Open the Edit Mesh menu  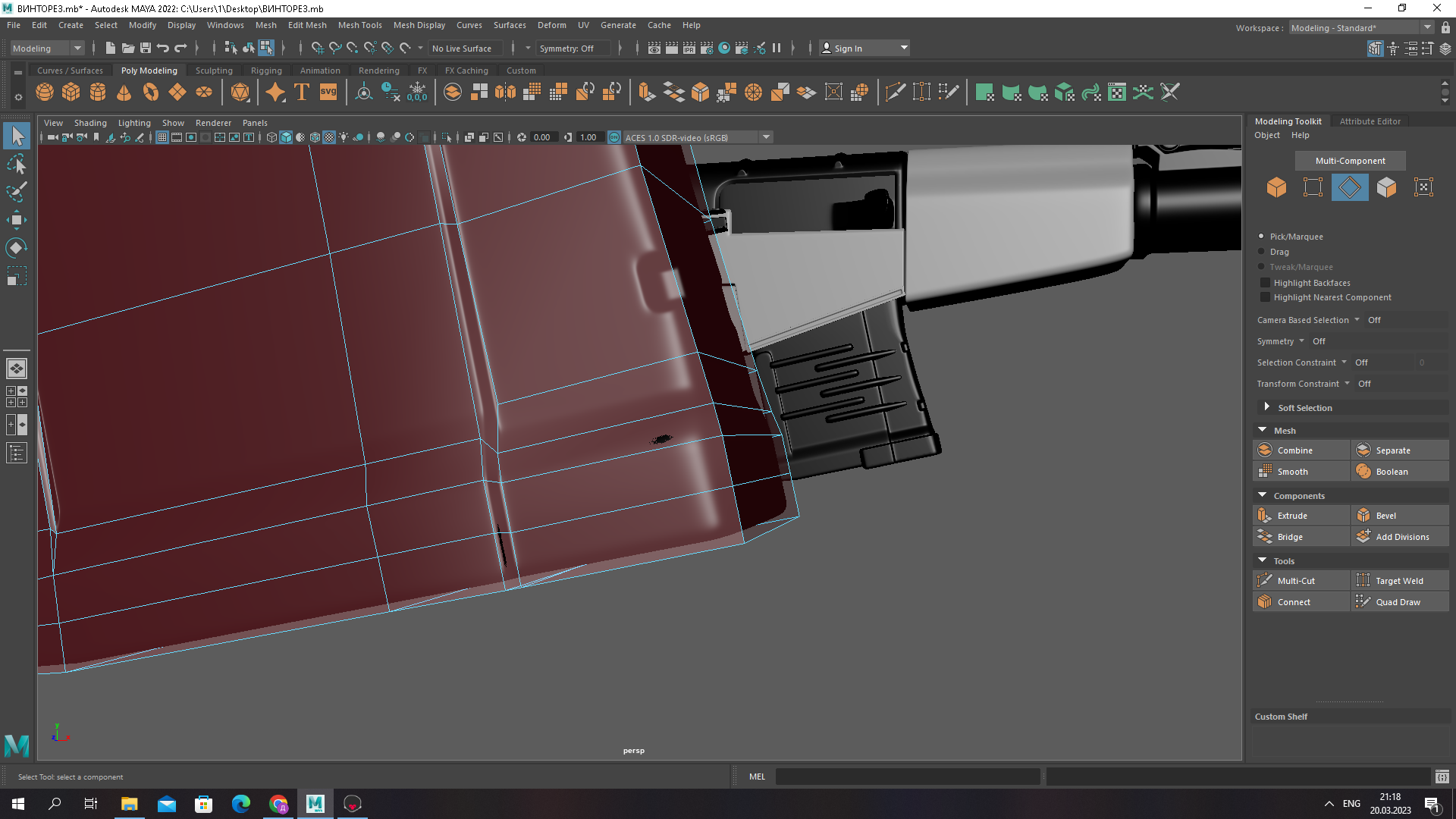(x=307, y=25)
